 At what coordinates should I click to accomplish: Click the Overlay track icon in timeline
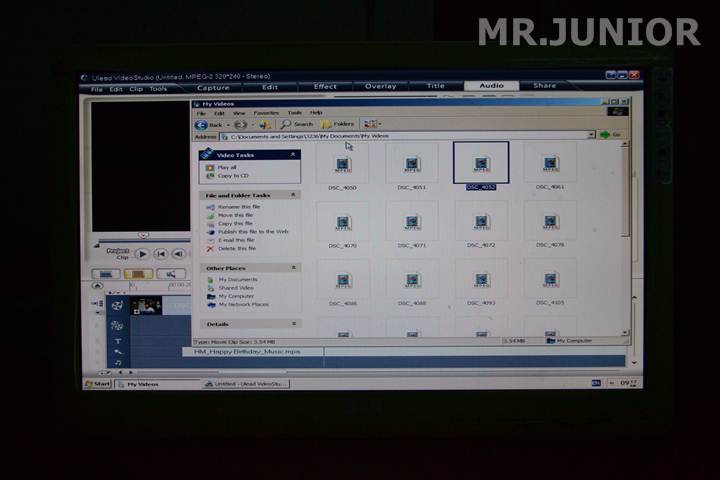point(118,326)
